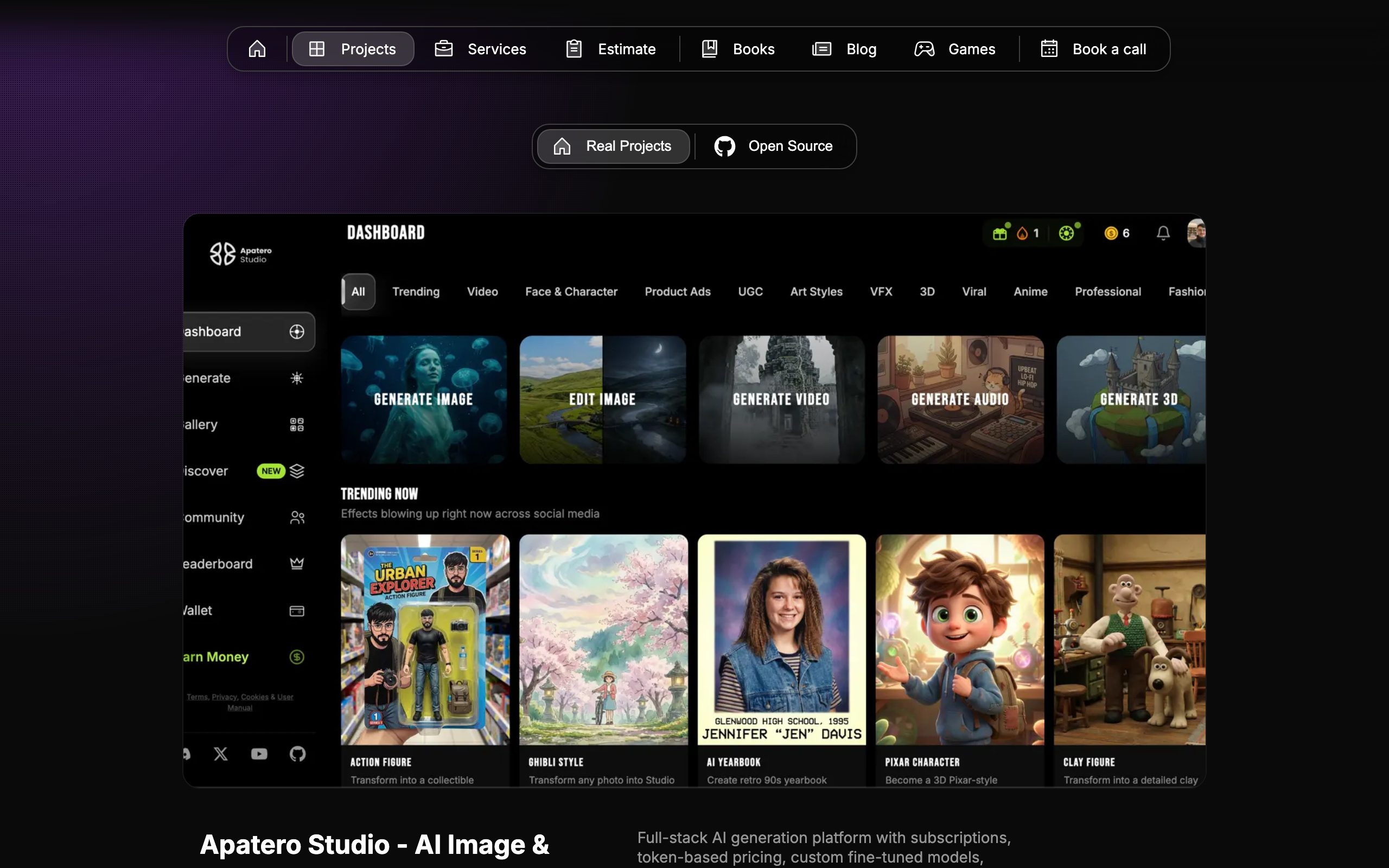Click the gamepad icon beside Games
This screenshot has height=868, width=1389.
924,49
